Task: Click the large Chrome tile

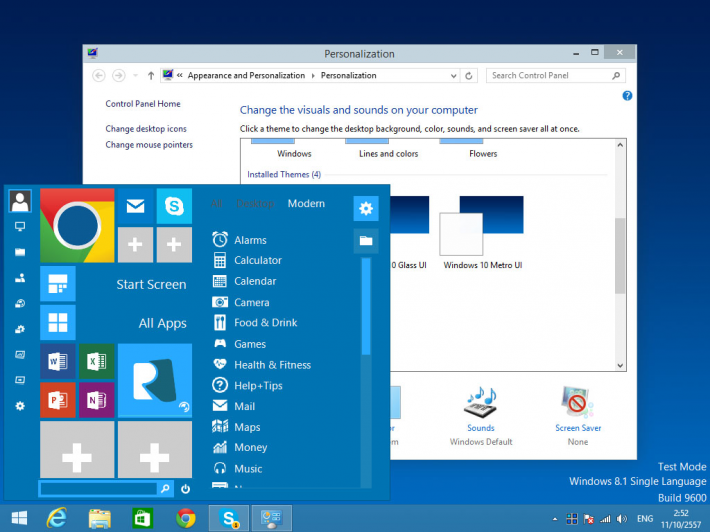Action: point(77,225)
